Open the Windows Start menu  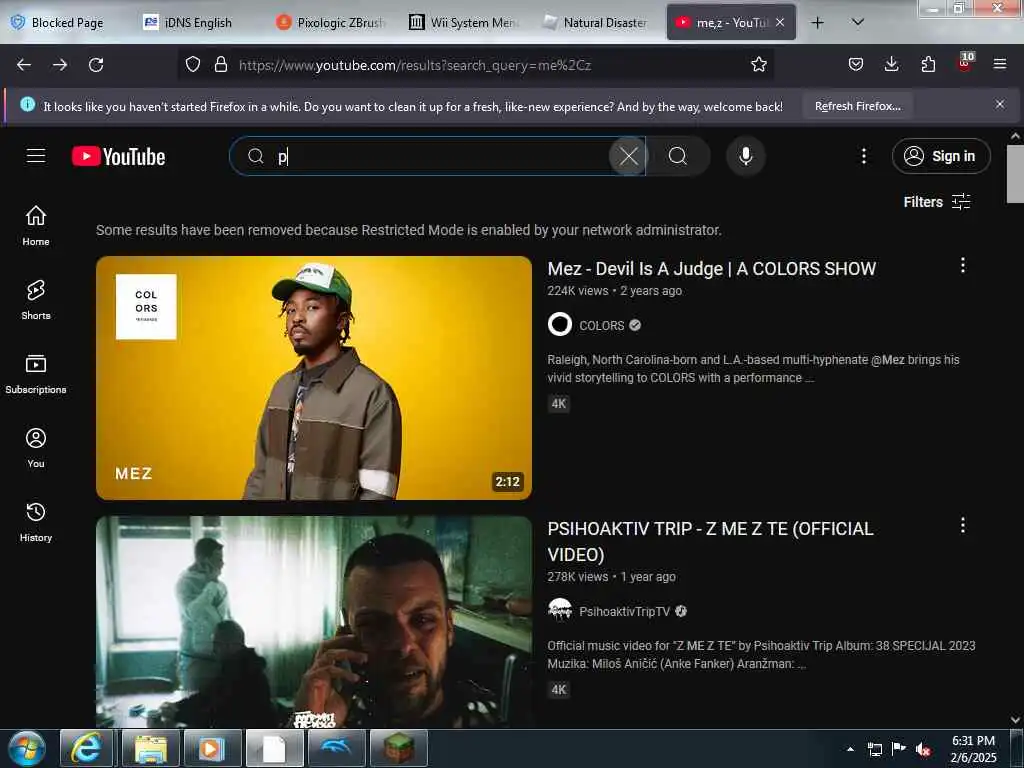(x=25, y=748)
